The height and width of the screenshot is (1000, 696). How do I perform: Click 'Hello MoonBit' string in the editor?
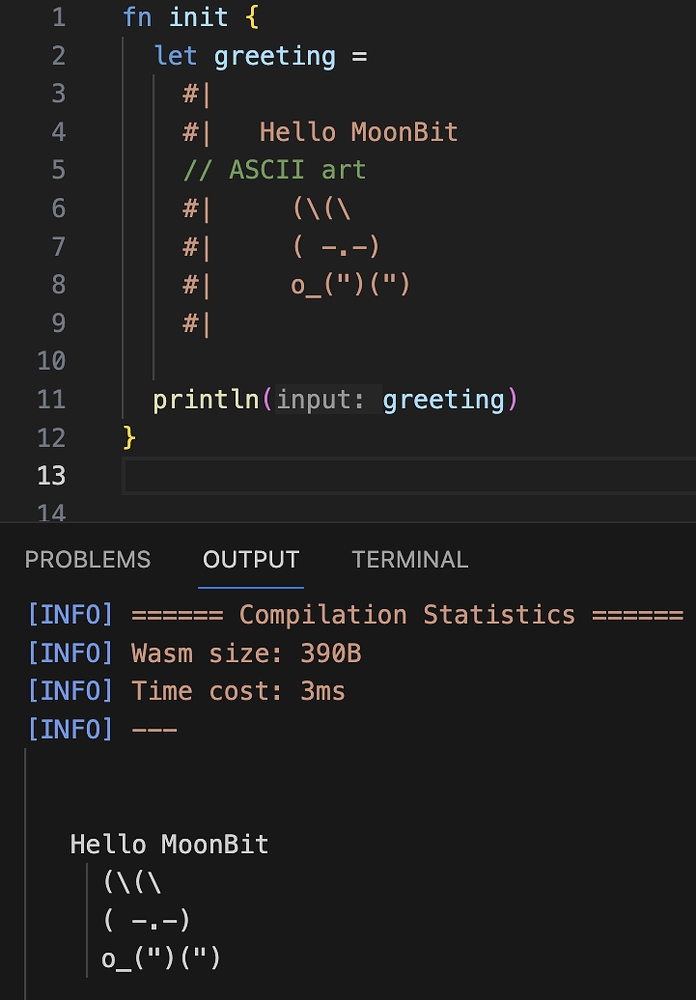point(359,132)
